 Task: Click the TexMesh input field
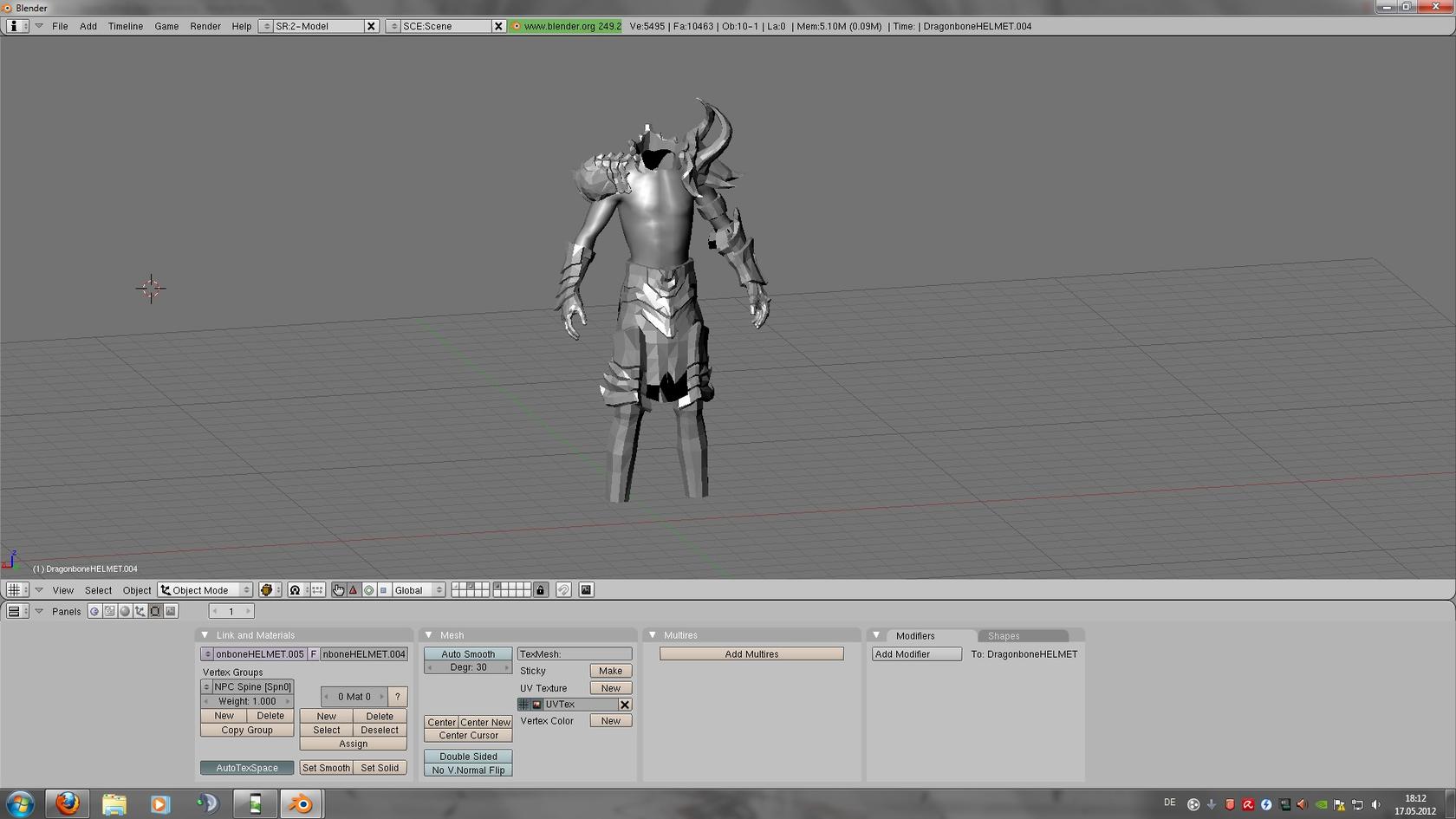click(x=575, y=654)
